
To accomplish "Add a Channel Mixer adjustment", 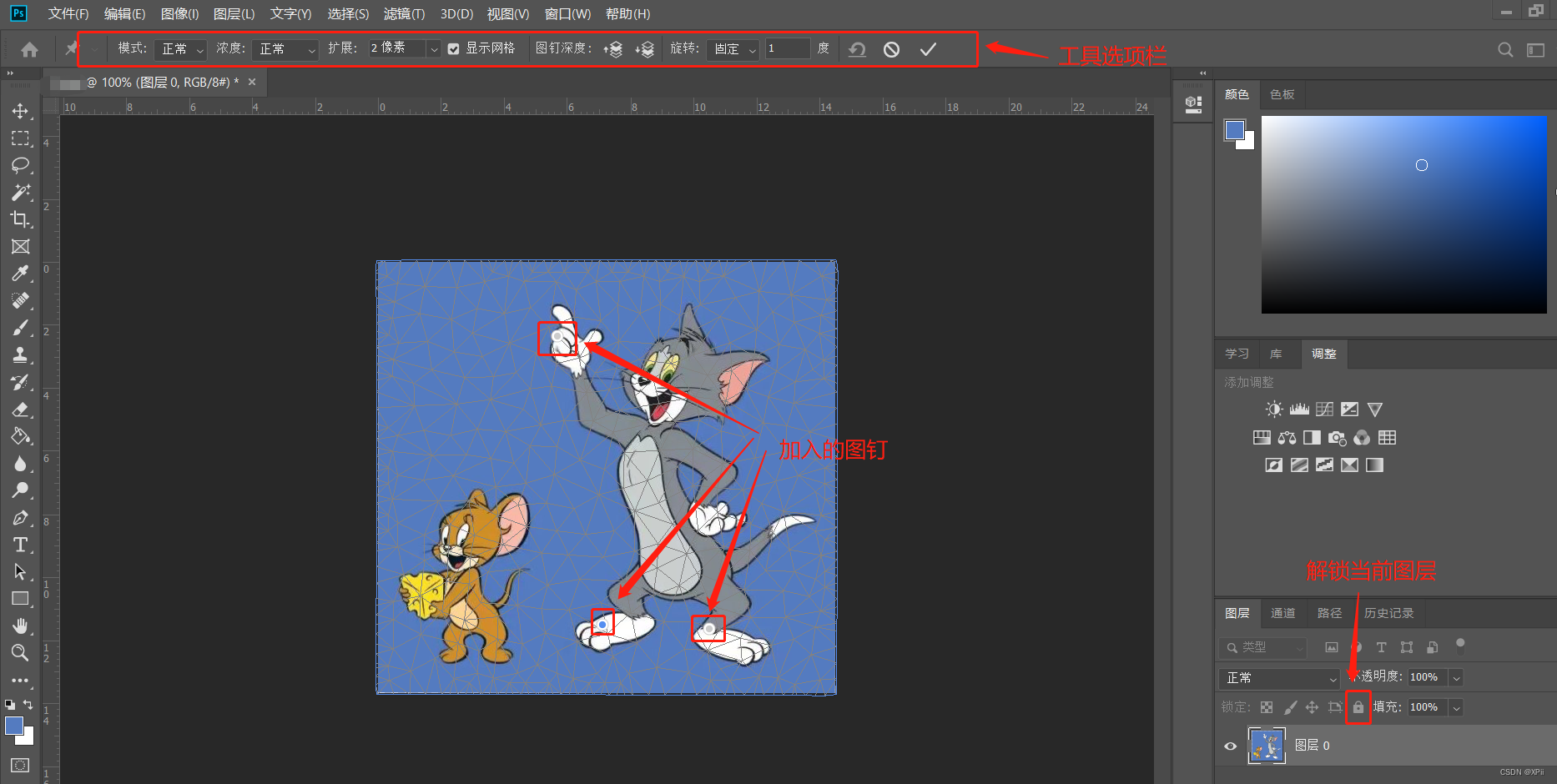I will tap(1362, 438).
